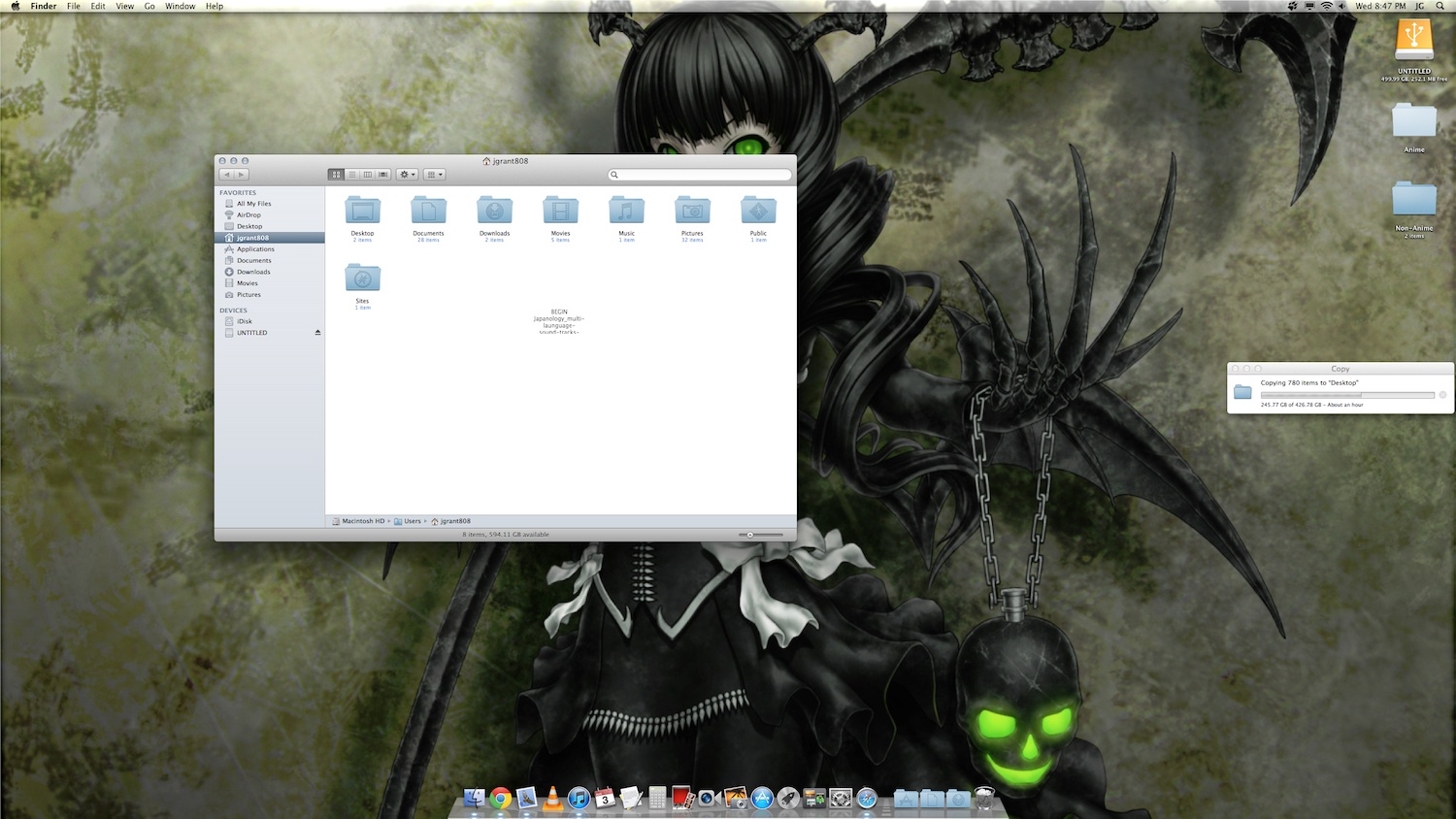Screen dimensions: 1456x819
Task: Open the Go menu
Action: point(149,6)
